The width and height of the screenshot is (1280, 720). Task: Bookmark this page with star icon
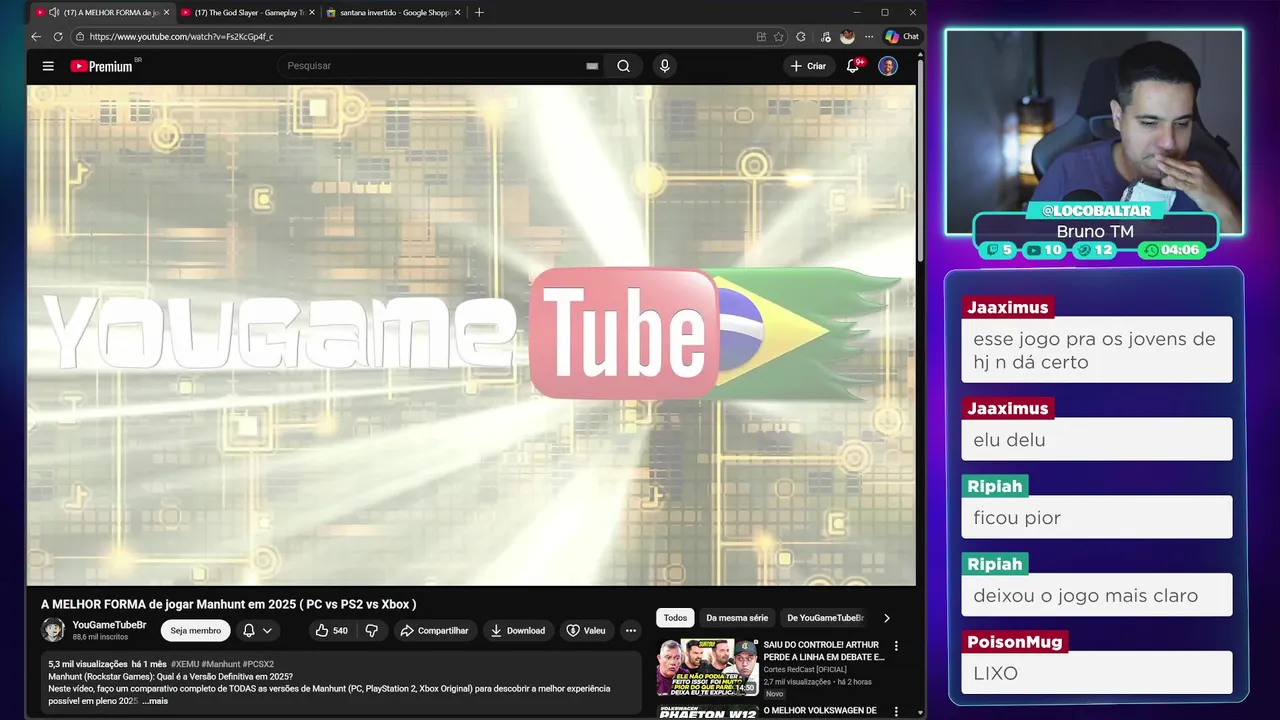(779, 36)
